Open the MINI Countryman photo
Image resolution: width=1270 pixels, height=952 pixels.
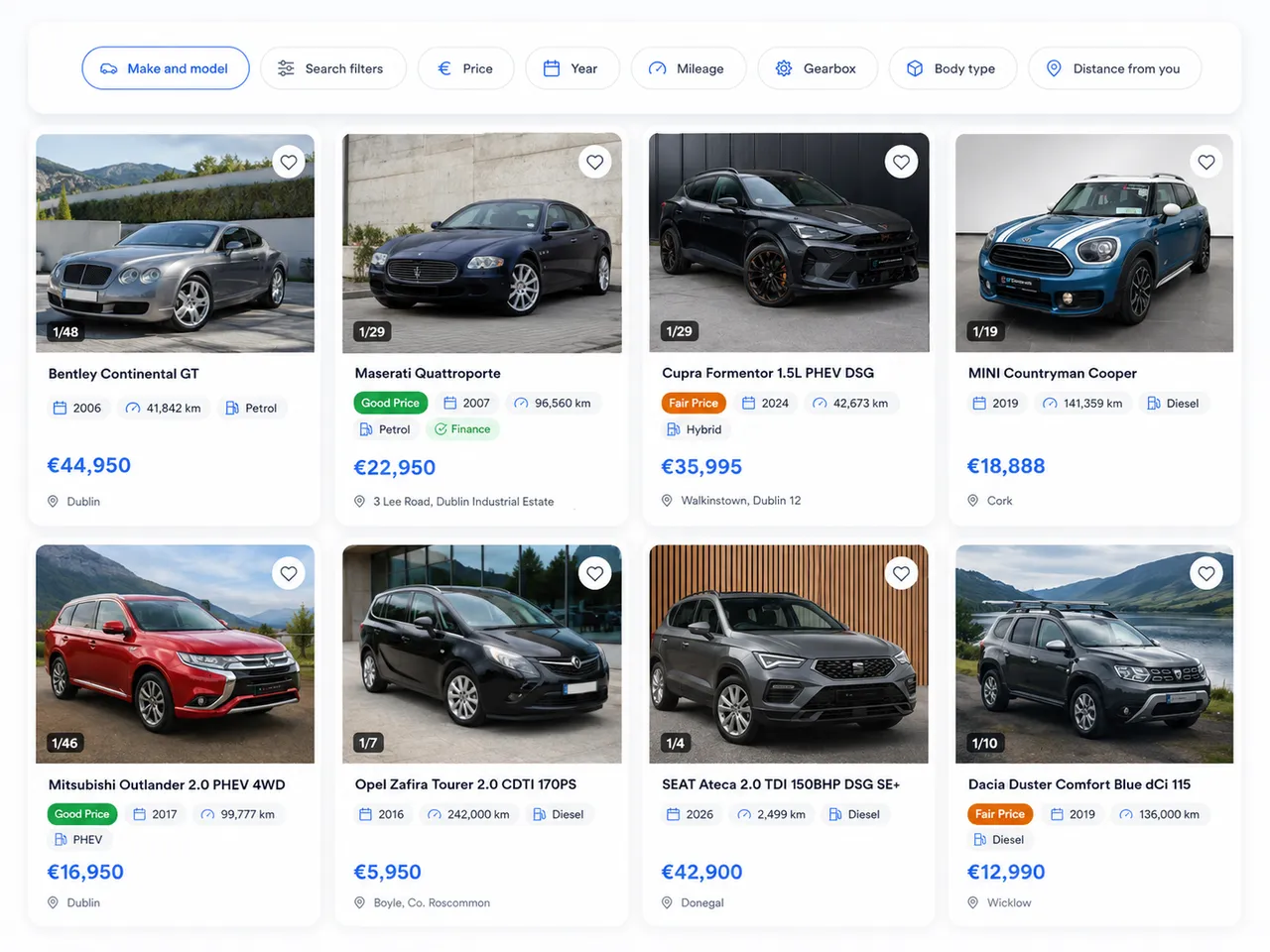pos(1094,243)
